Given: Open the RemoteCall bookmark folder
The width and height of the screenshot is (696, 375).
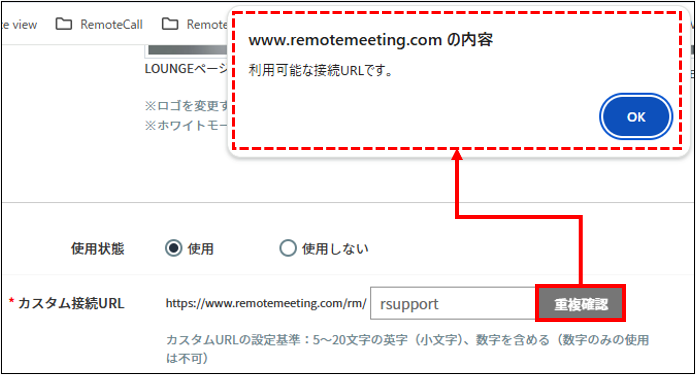Looking at the screenshot, I should (99, 24).
